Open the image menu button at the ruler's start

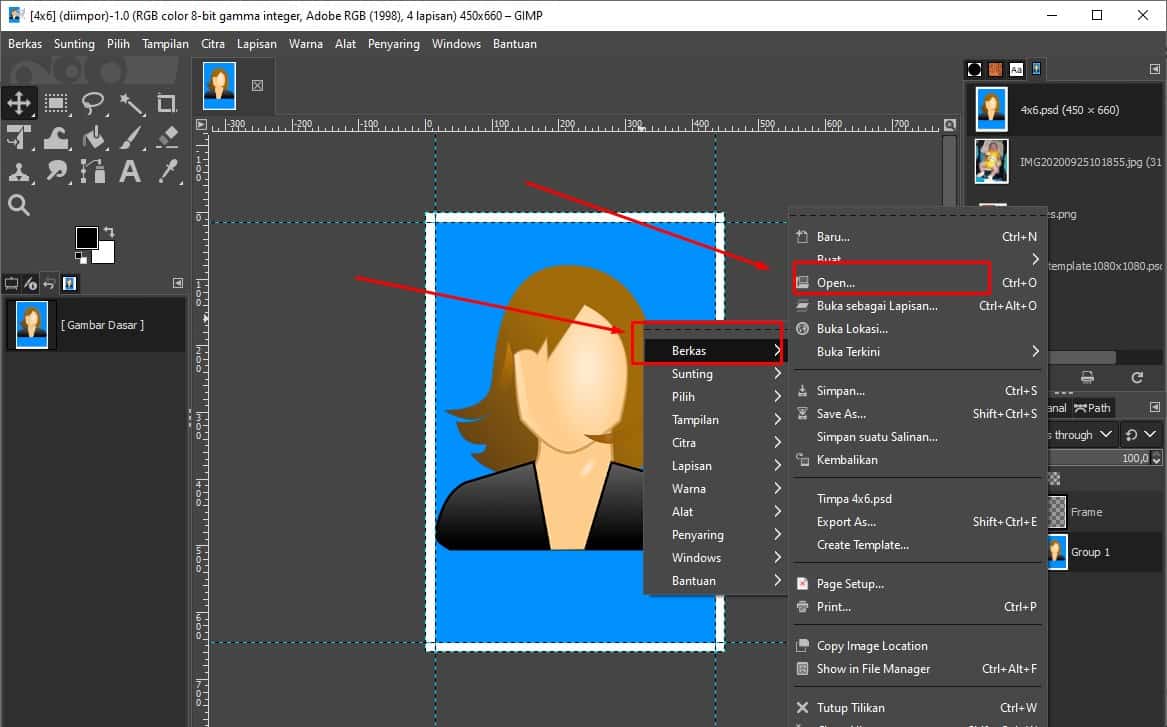point(201,125)
